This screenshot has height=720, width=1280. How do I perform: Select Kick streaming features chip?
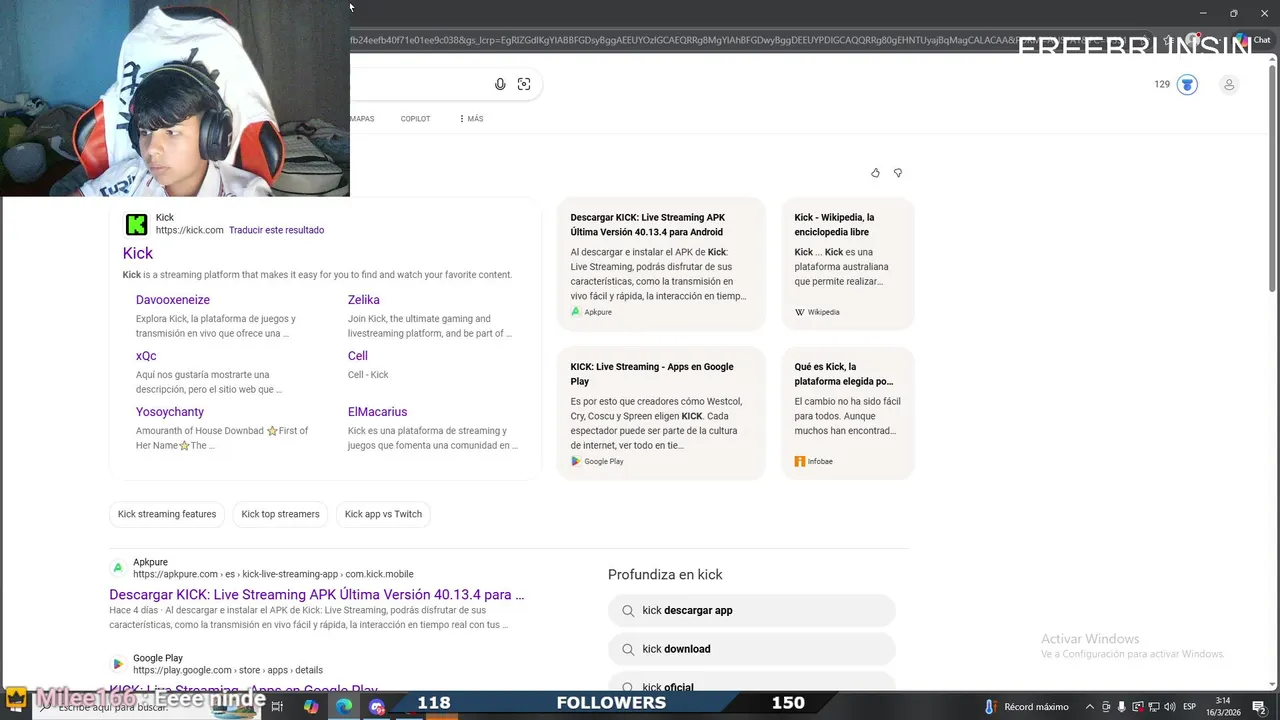pyautogui.click(x=167, y=514)
